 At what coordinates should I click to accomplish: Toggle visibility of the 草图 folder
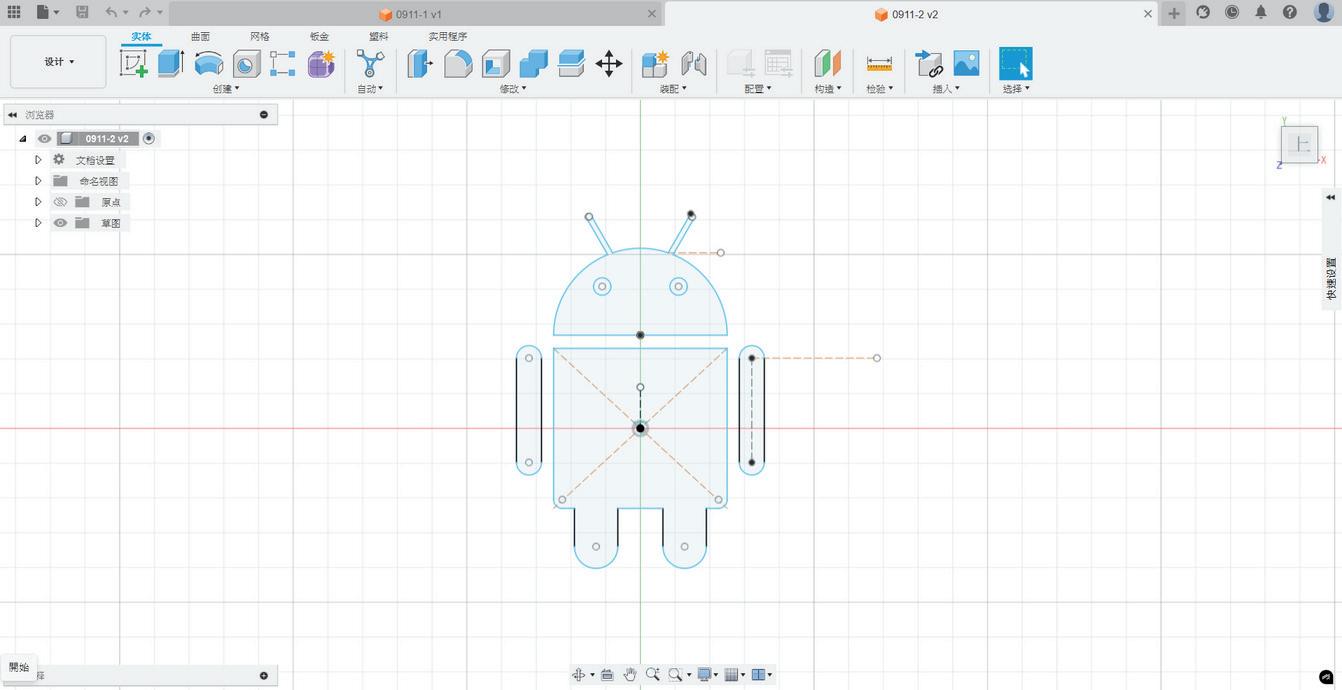point(60,223)
